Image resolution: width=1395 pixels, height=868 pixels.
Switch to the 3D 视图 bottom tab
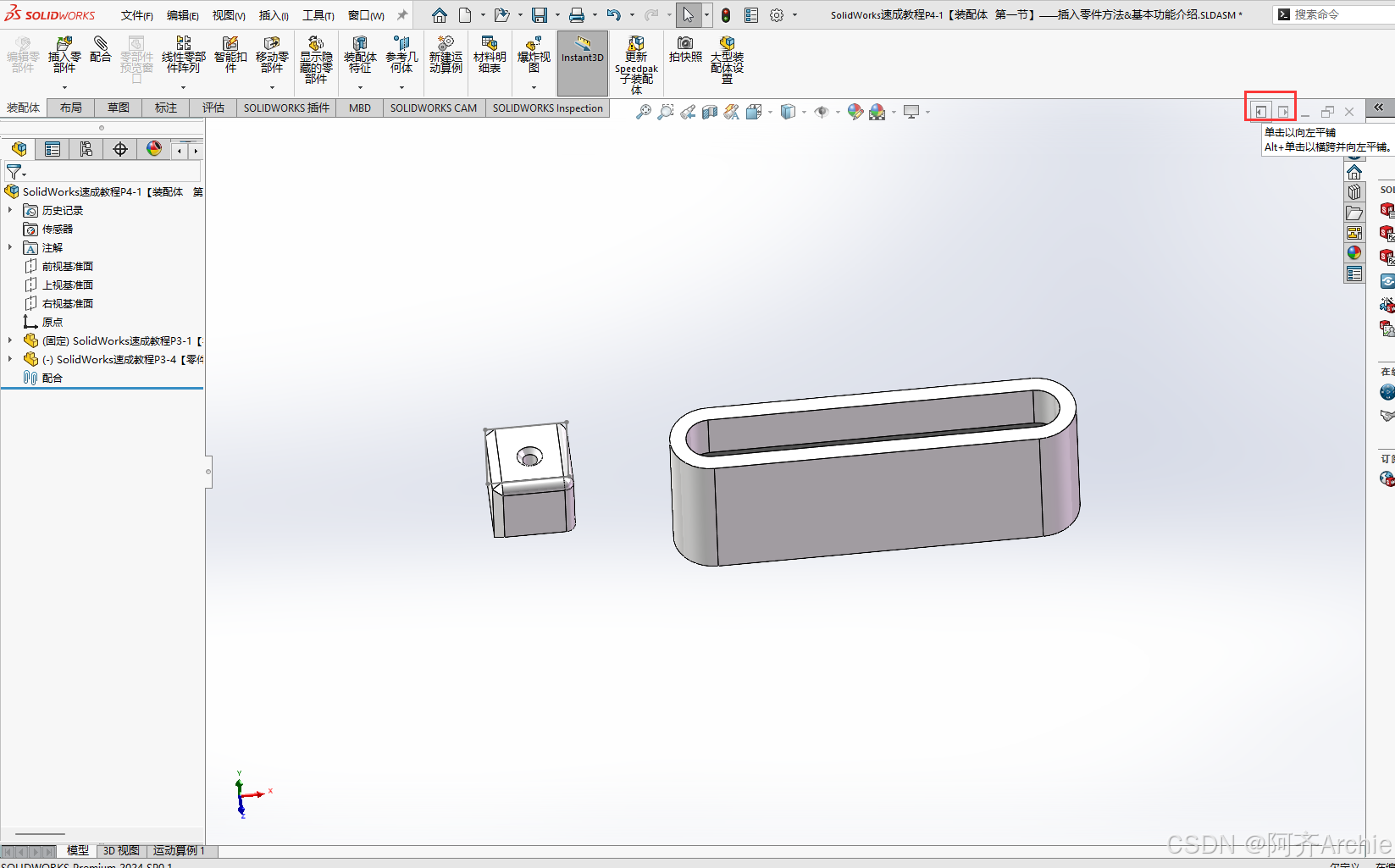pyautogui.click(x=121, y=850)
